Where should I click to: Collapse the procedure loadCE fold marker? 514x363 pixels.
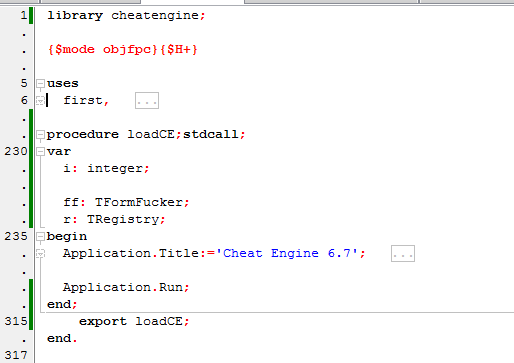(40, 135)
